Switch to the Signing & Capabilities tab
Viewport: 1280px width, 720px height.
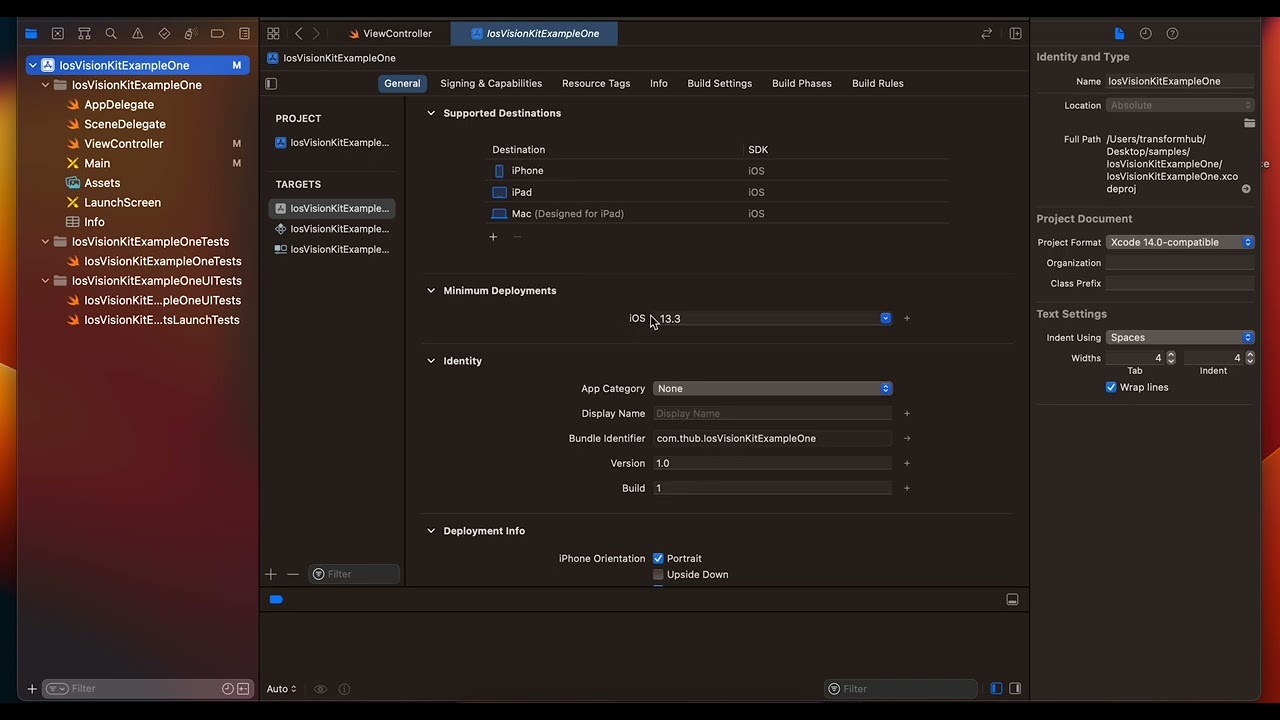[x=491, y=83]
